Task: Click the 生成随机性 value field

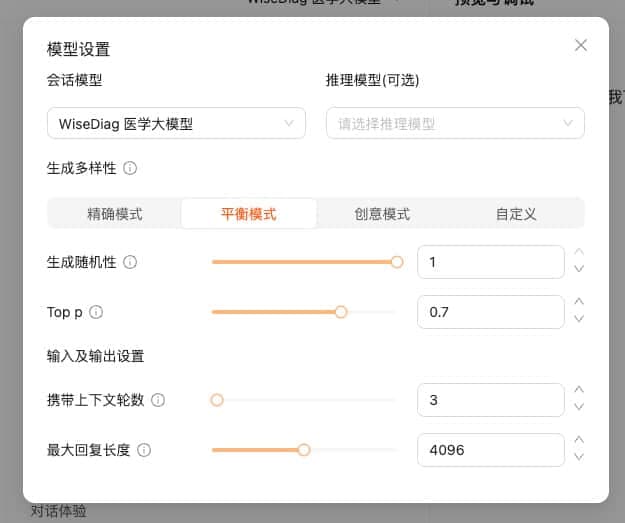Action: (x=491, y=262)
